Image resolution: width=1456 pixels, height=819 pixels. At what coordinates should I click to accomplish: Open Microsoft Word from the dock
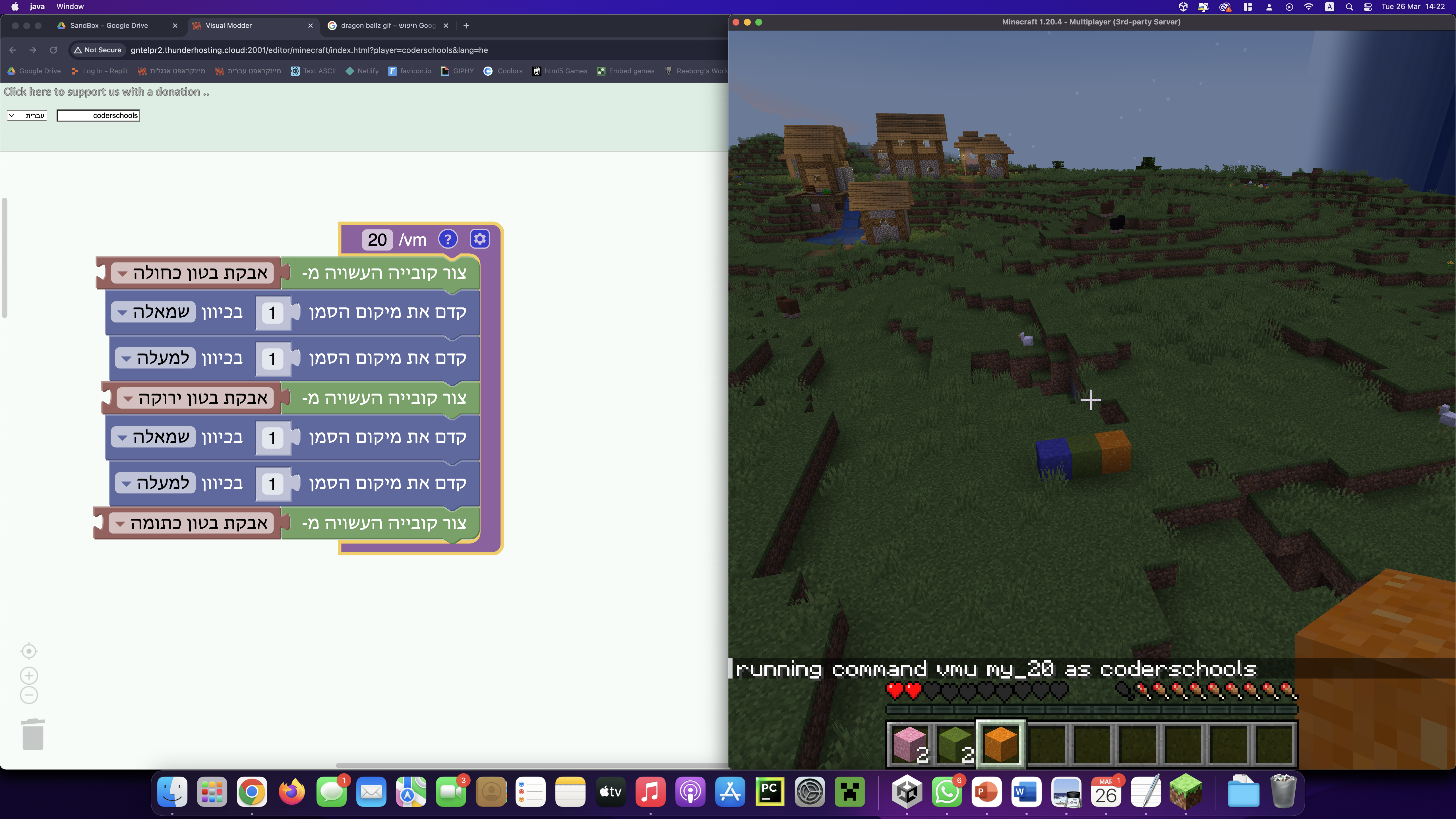pos(1026,792)
